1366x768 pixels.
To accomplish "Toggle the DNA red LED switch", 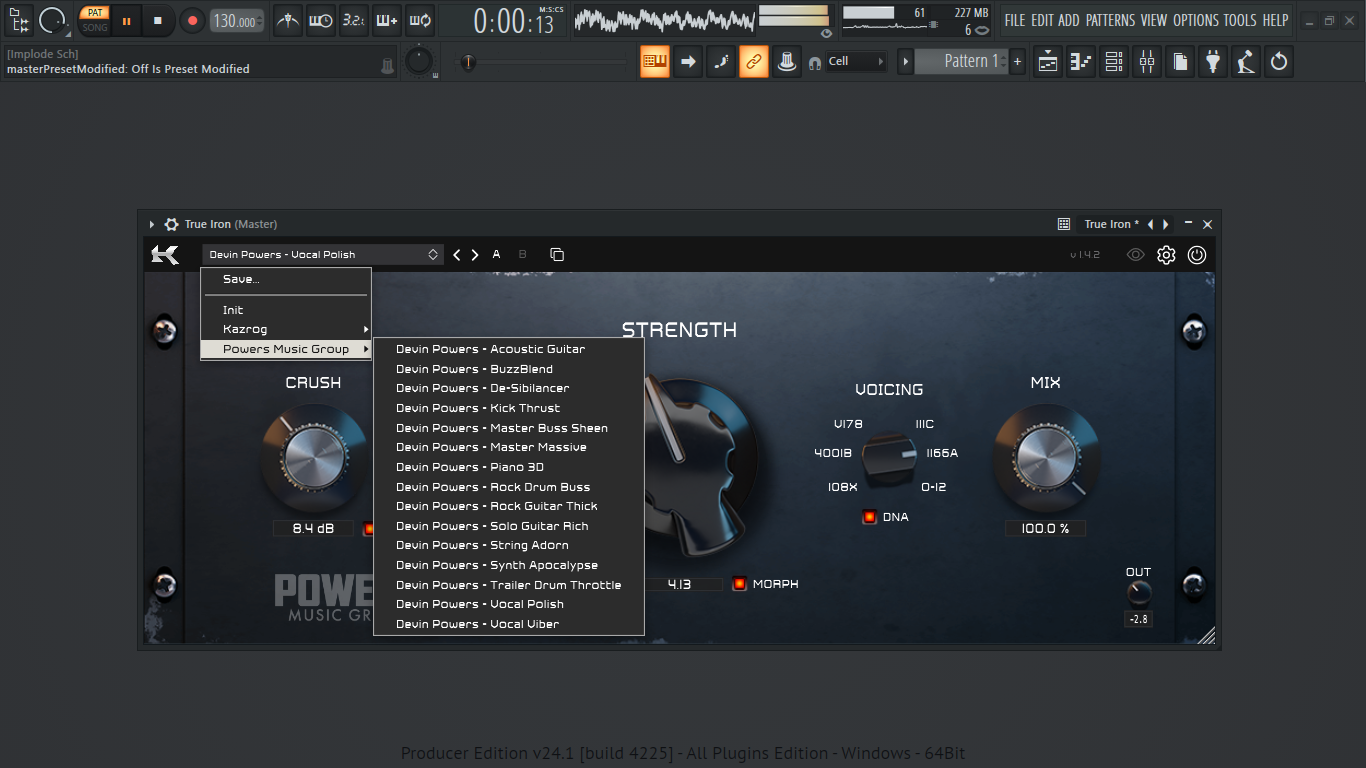I will [869, 517].
